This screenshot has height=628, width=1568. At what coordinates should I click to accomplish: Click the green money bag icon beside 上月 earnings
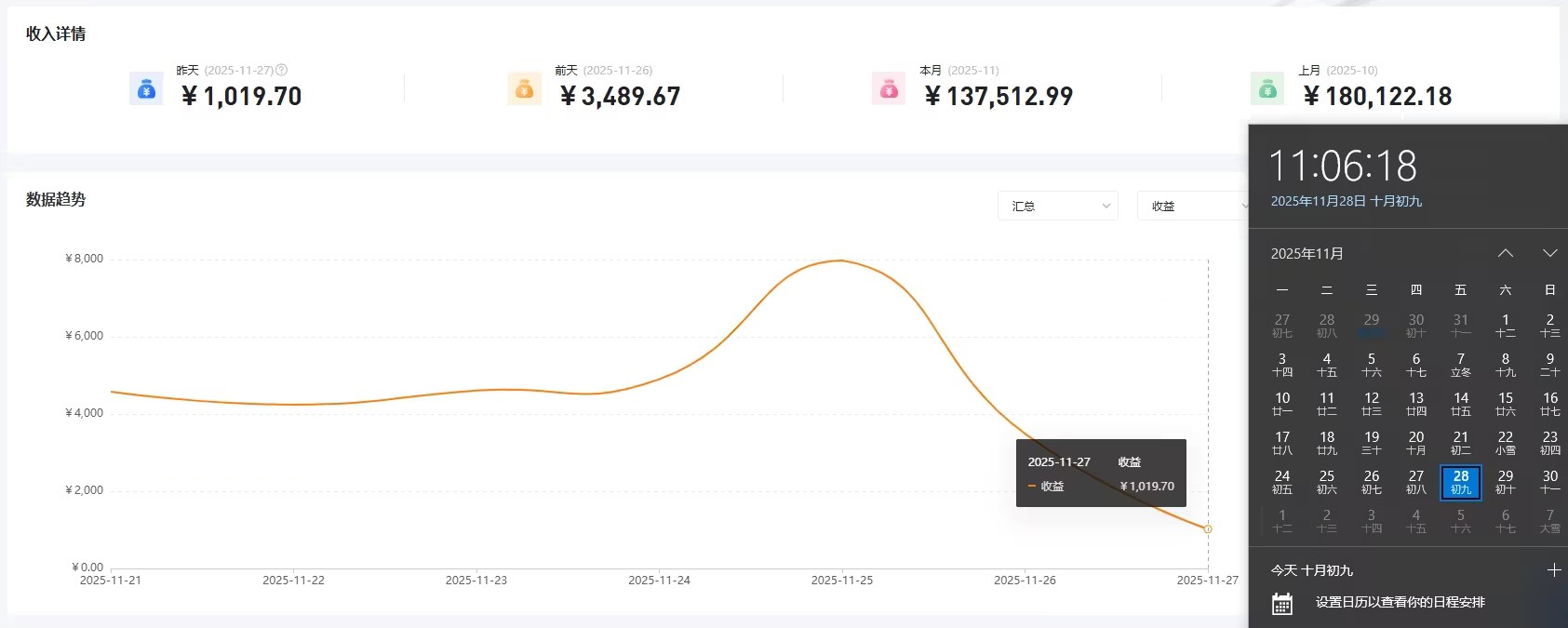pyautogui.click(x=1266, y=90)
